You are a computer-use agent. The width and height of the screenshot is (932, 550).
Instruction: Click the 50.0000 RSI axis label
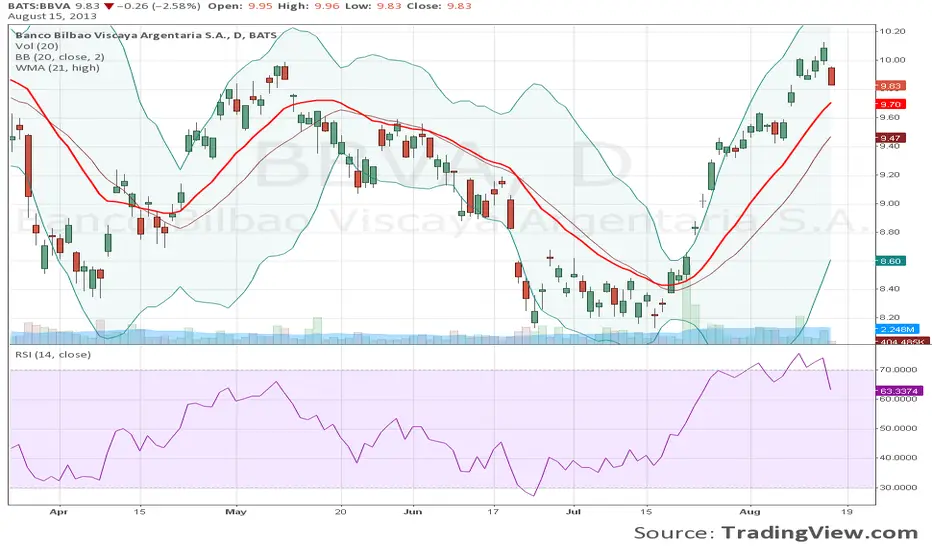[x=898, y=428]
